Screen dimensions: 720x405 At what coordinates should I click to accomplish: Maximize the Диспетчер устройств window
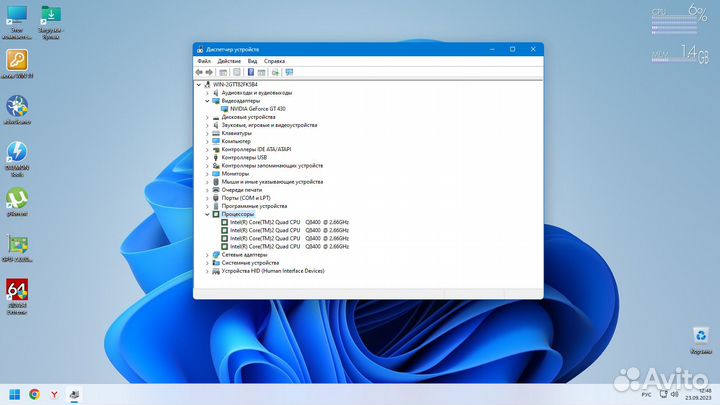512,49
